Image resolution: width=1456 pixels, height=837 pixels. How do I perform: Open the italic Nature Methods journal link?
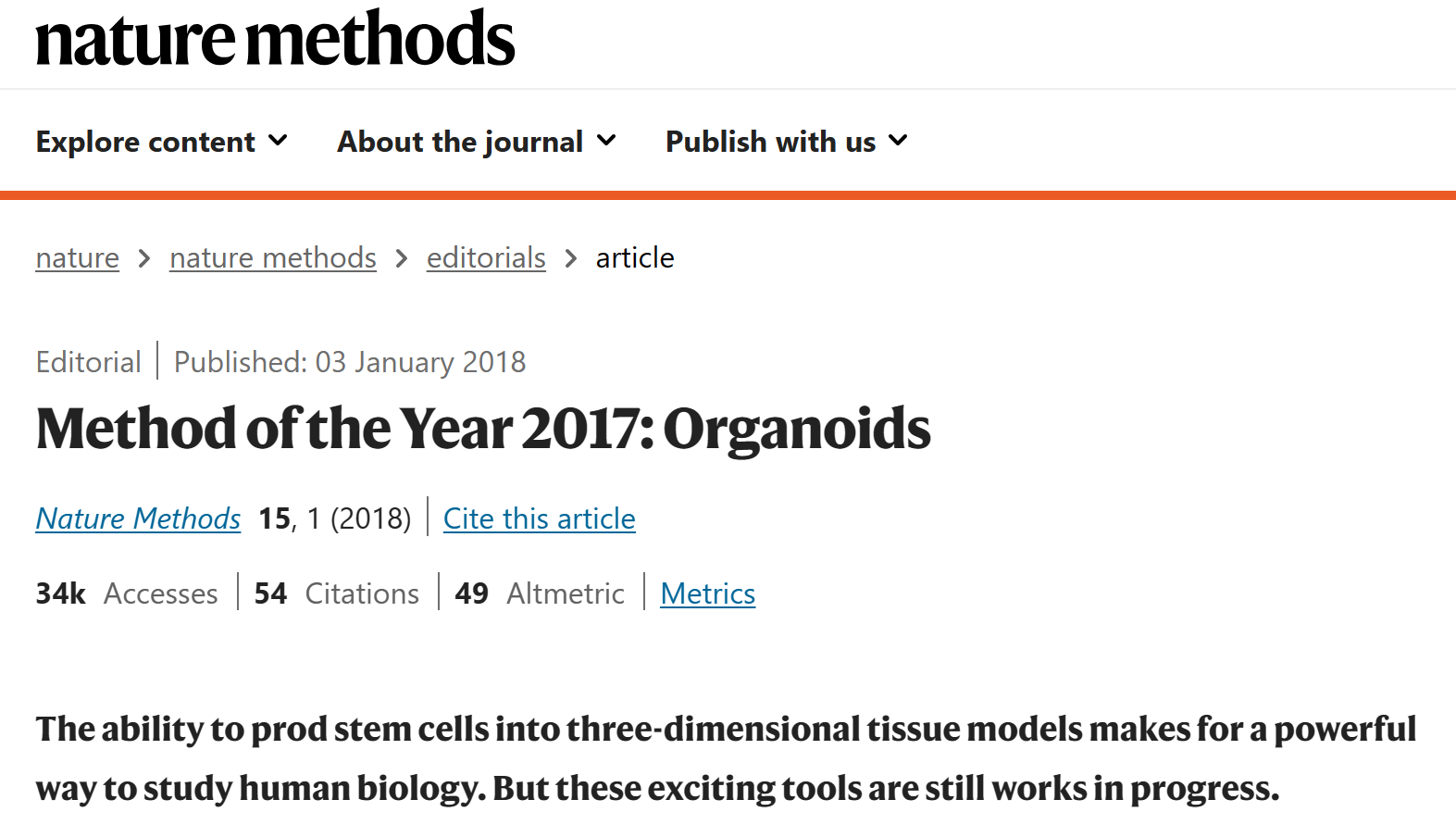tap(138, 518)
